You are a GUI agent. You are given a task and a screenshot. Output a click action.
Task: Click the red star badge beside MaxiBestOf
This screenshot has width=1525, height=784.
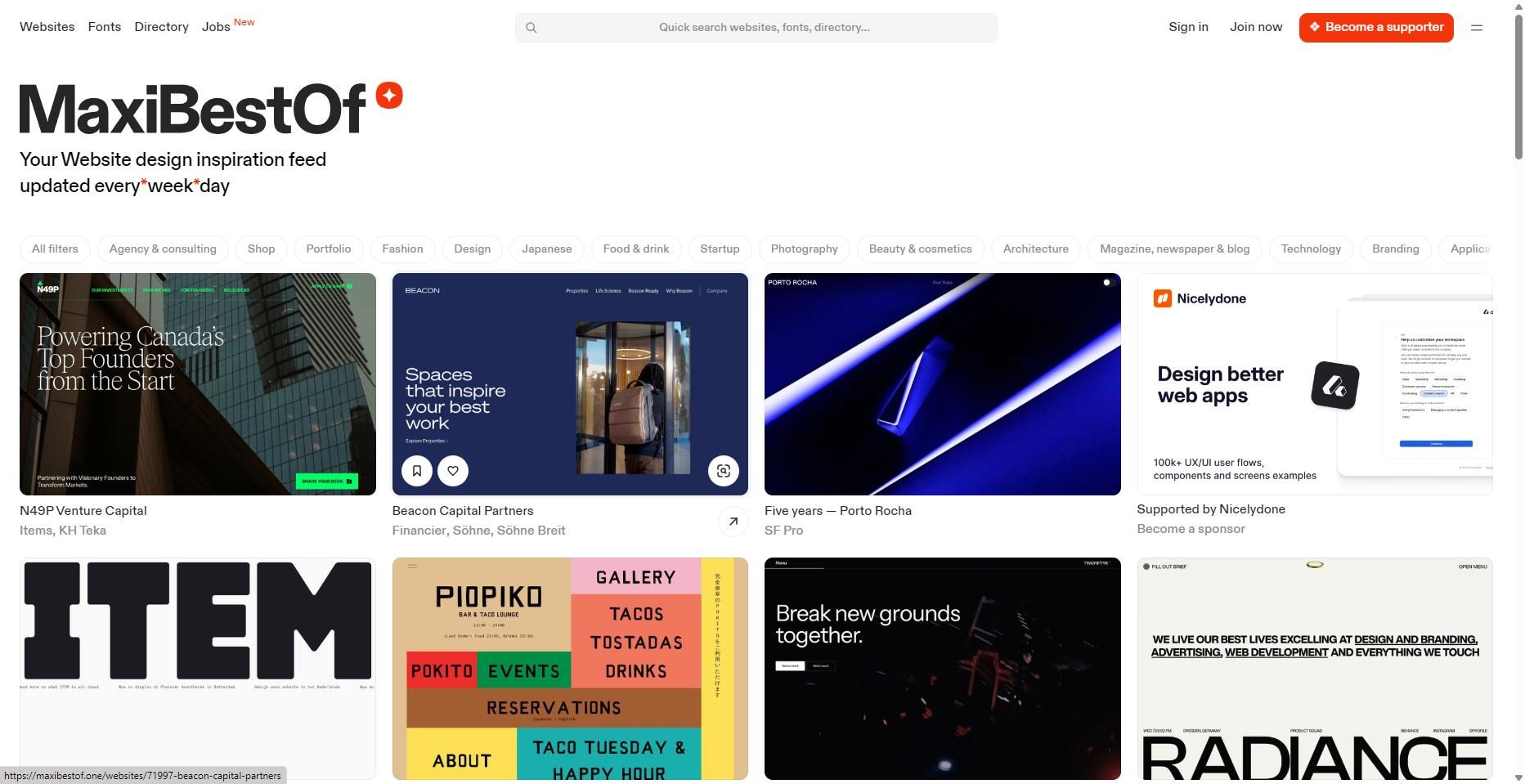point(389,96)
